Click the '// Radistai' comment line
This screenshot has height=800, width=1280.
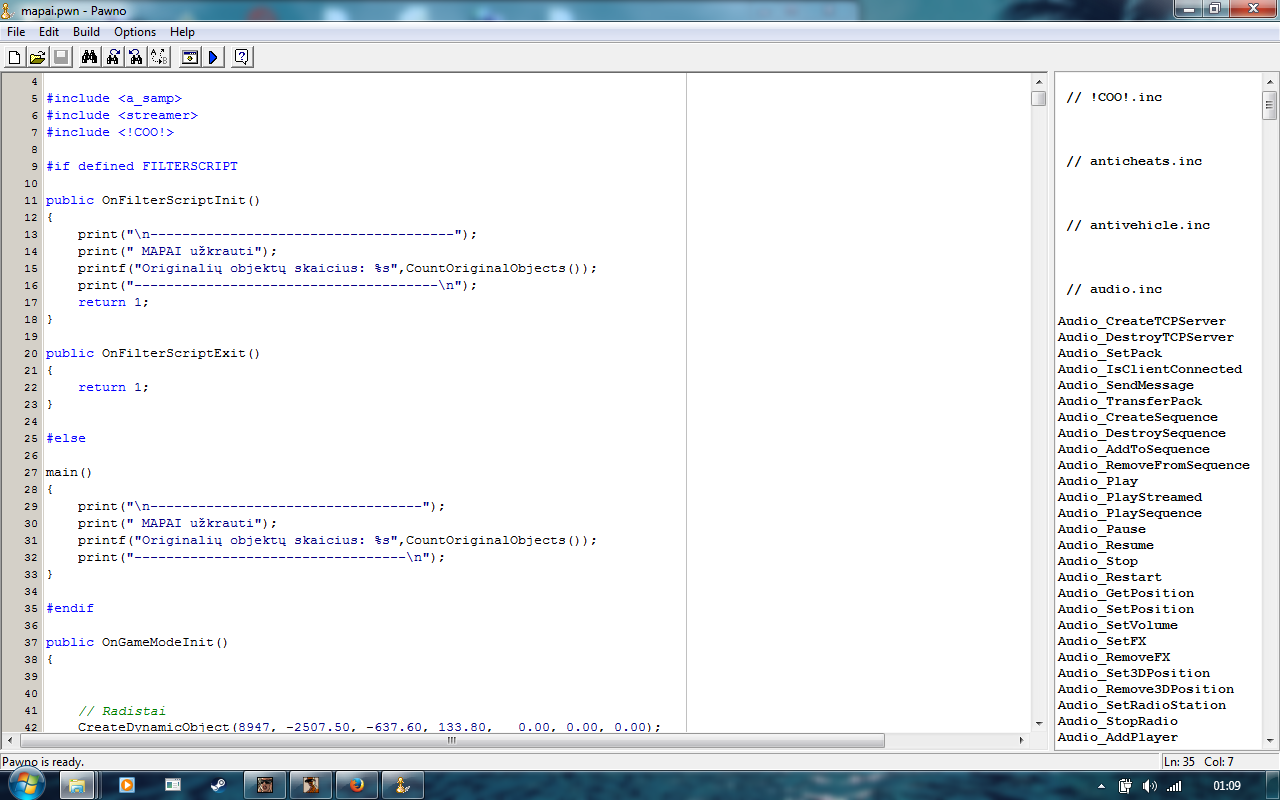tap(122, 711)
